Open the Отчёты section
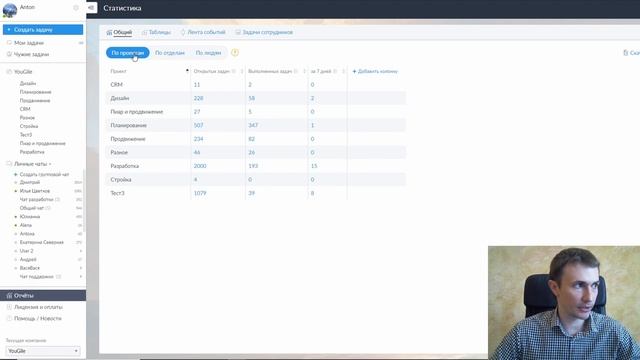The image size is (640, 360). (43, 296)
